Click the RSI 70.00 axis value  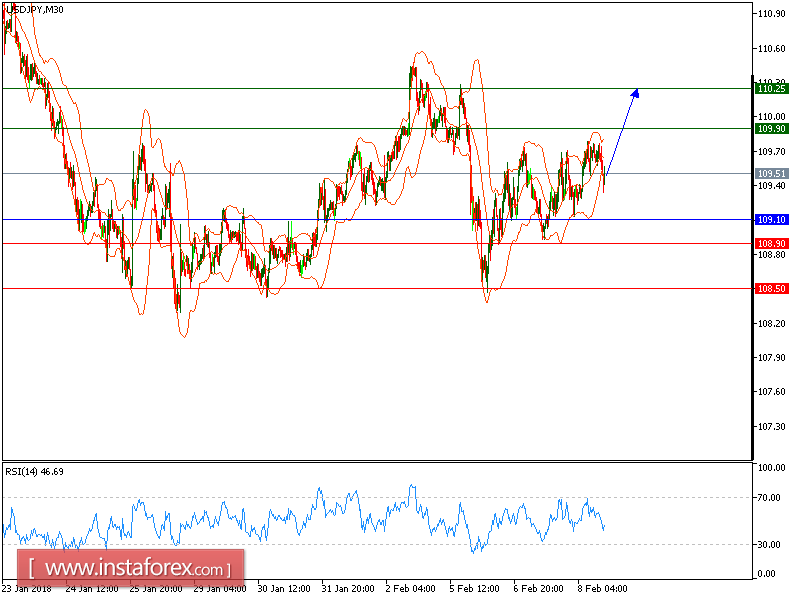[769, 497]
